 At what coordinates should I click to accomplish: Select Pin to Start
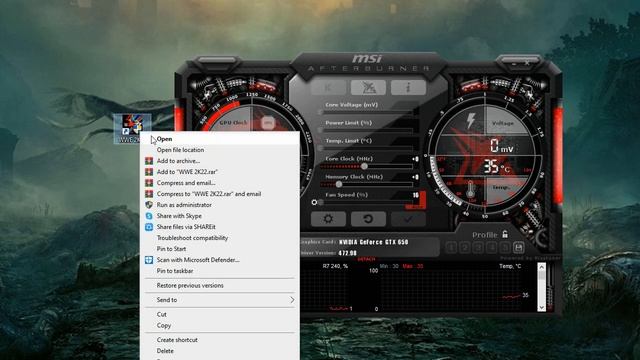[x=220, y=249]
